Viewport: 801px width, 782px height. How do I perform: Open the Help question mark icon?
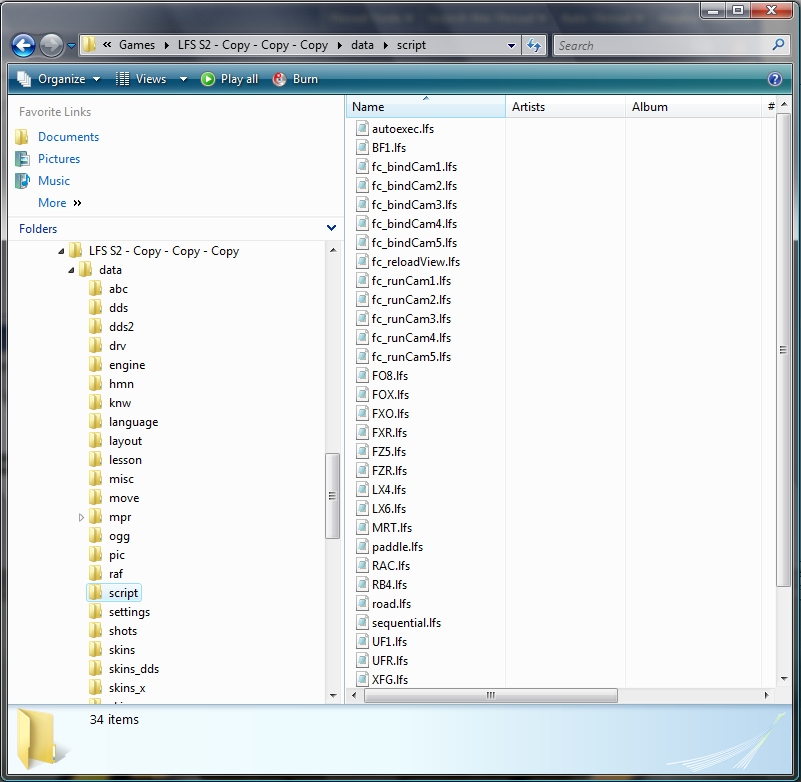774,79
